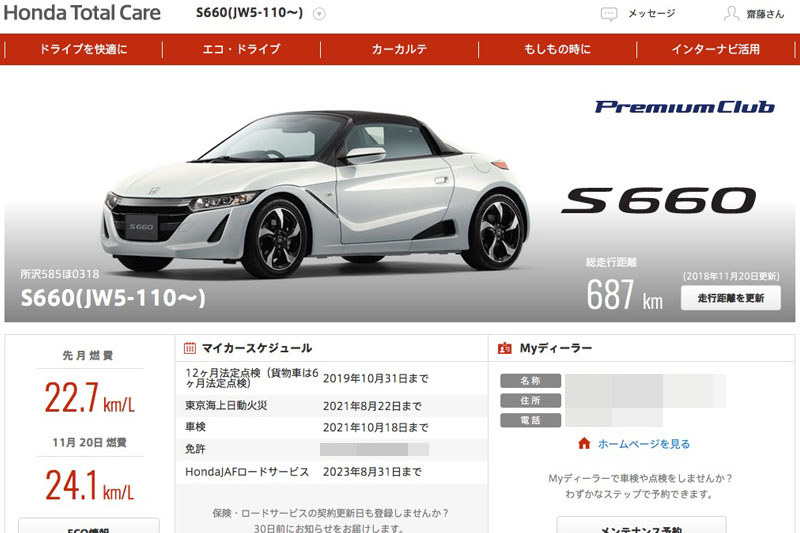Click the 24.1 km/L fuel value

[x=90, y=485]
